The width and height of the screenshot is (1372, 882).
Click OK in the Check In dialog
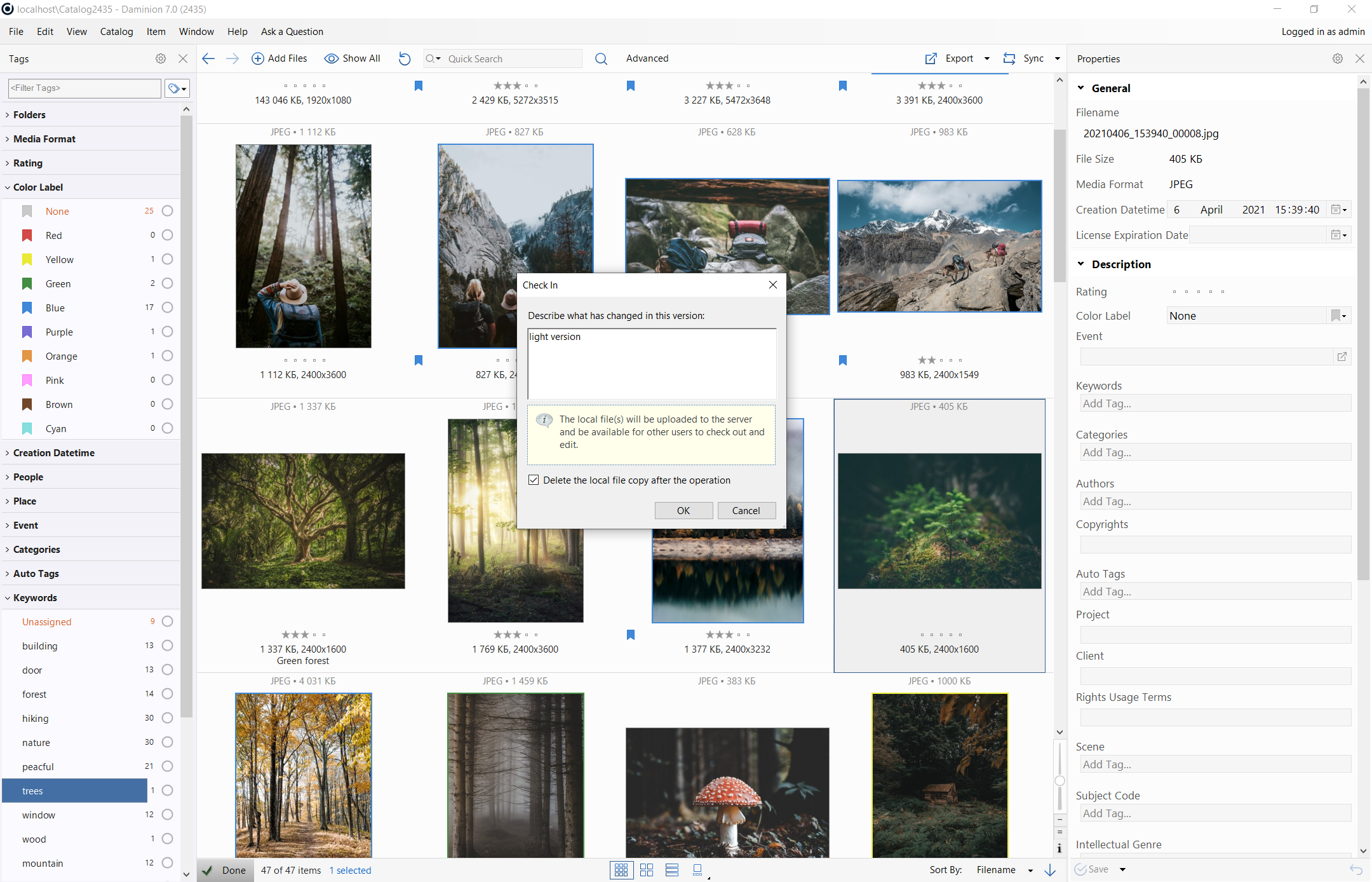coord(683,510)
